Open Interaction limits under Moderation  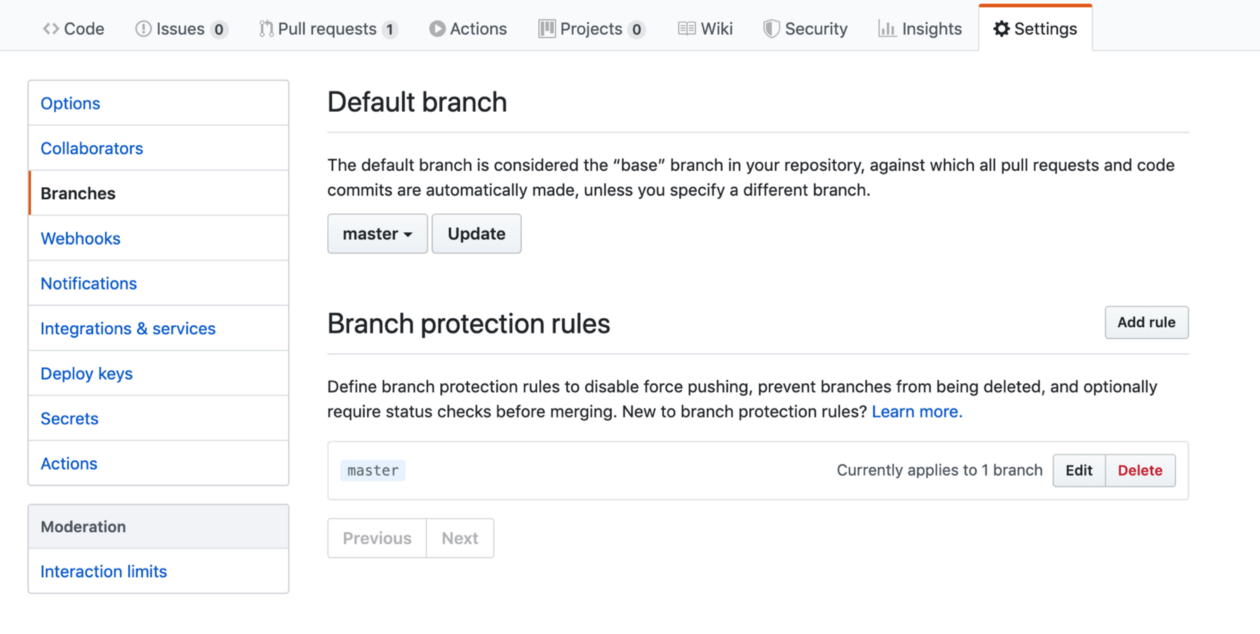103,571
